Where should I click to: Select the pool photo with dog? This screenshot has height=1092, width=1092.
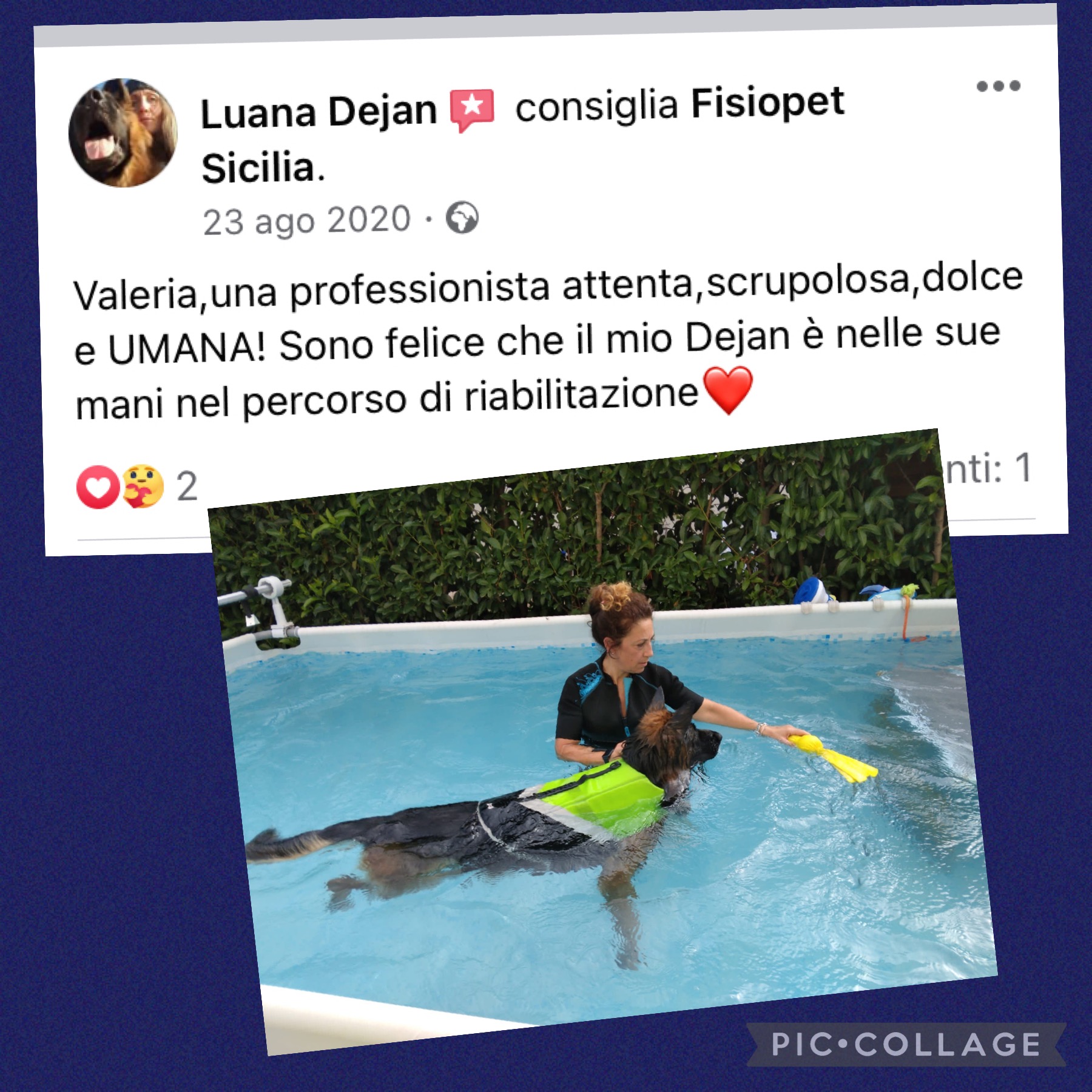click(x=602, y=743)
